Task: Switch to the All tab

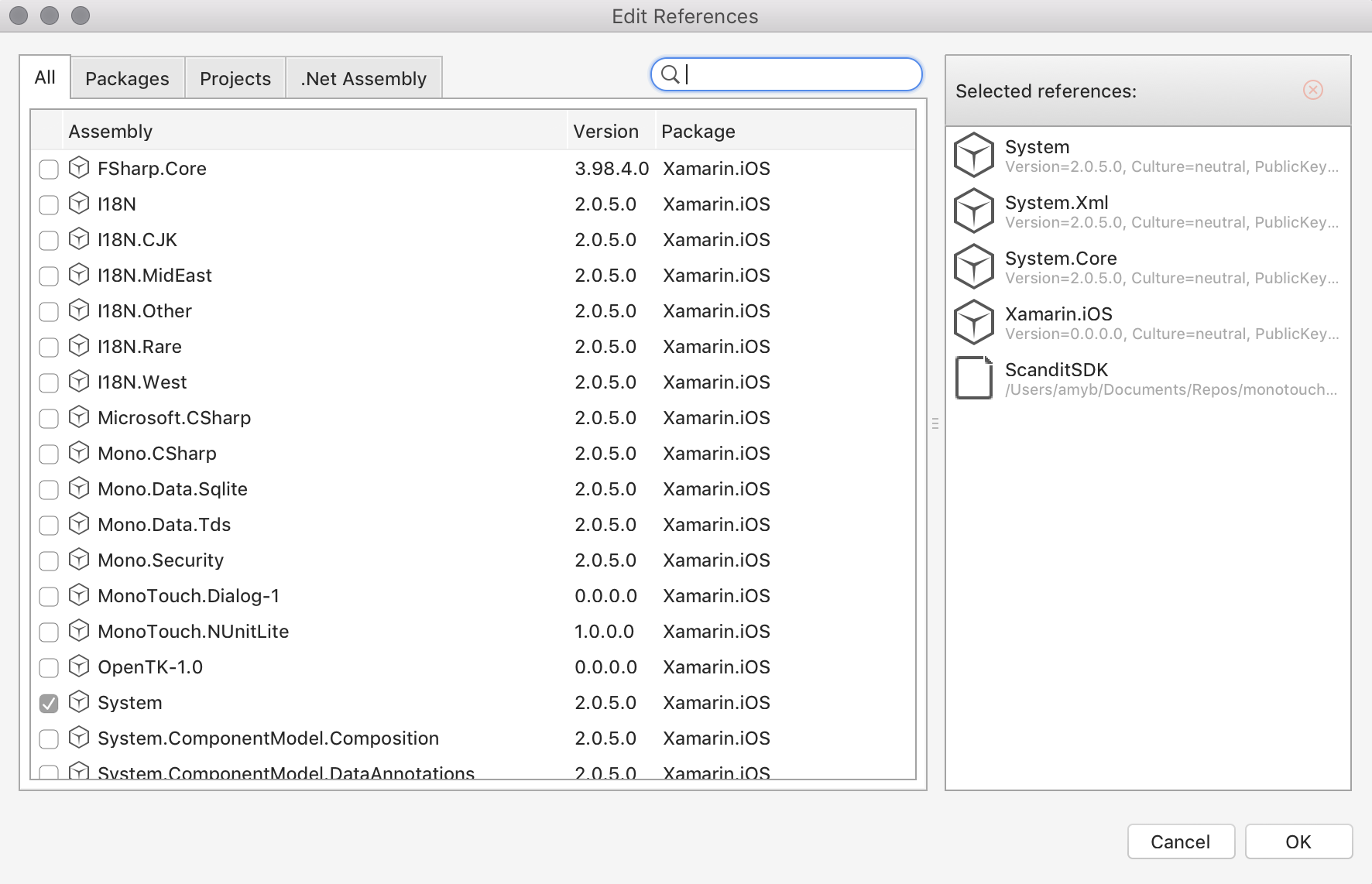Action: 45,77
